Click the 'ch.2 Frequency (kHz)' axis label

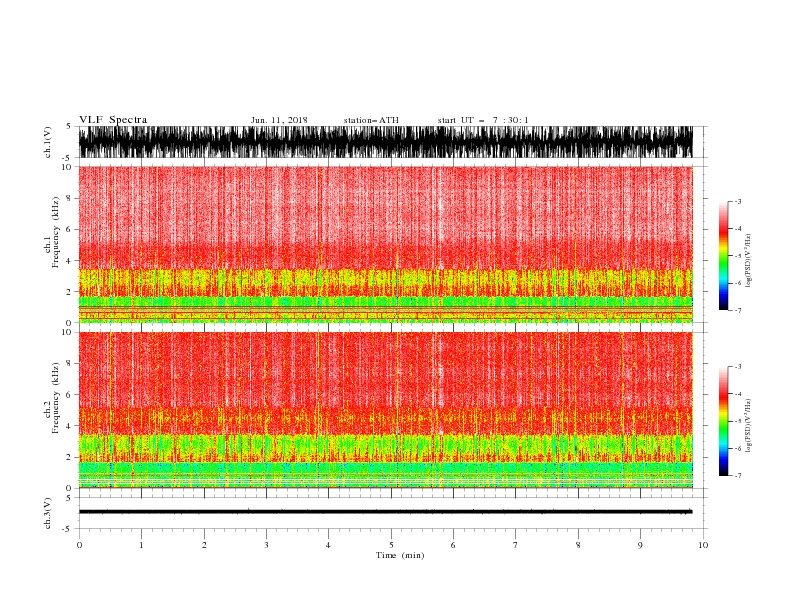pyautogui.click(x=52, y=398)
